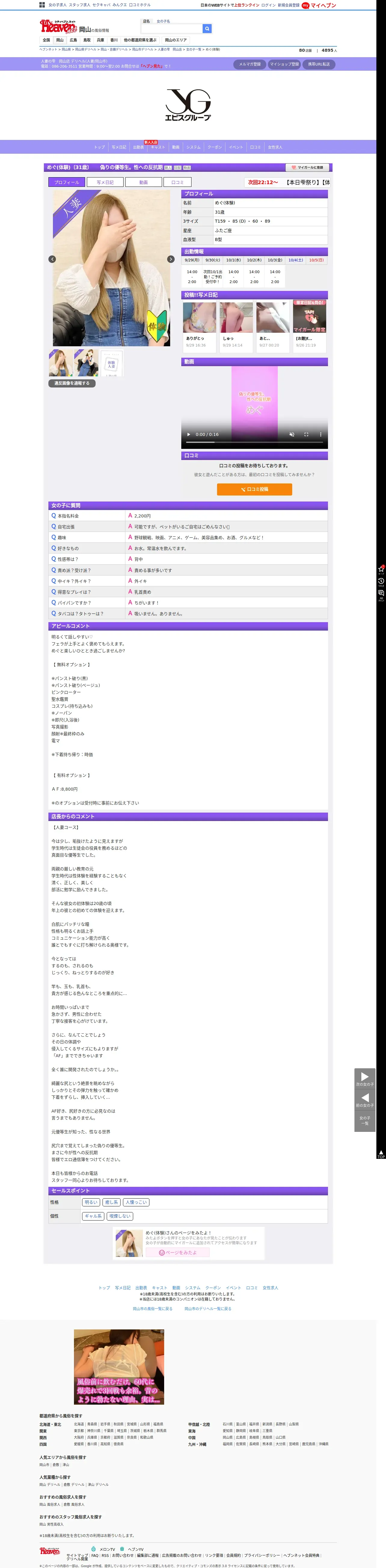This screenshot has width=386, height=1568.
Task: Open 出勤表 in the purple shop nav
Action: [139, 147]
